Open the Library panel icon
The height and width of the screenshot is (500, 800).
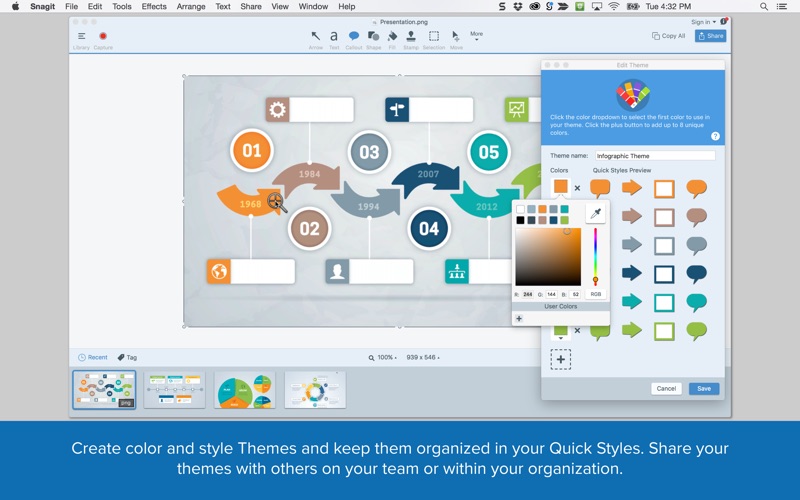81,36
